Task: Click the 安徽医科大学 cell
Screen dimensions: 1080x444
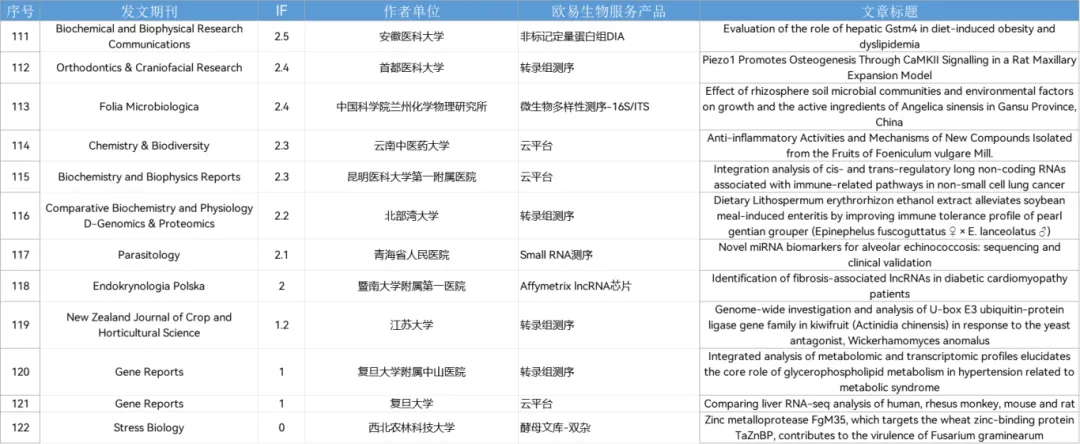Action: pos(411,36)
